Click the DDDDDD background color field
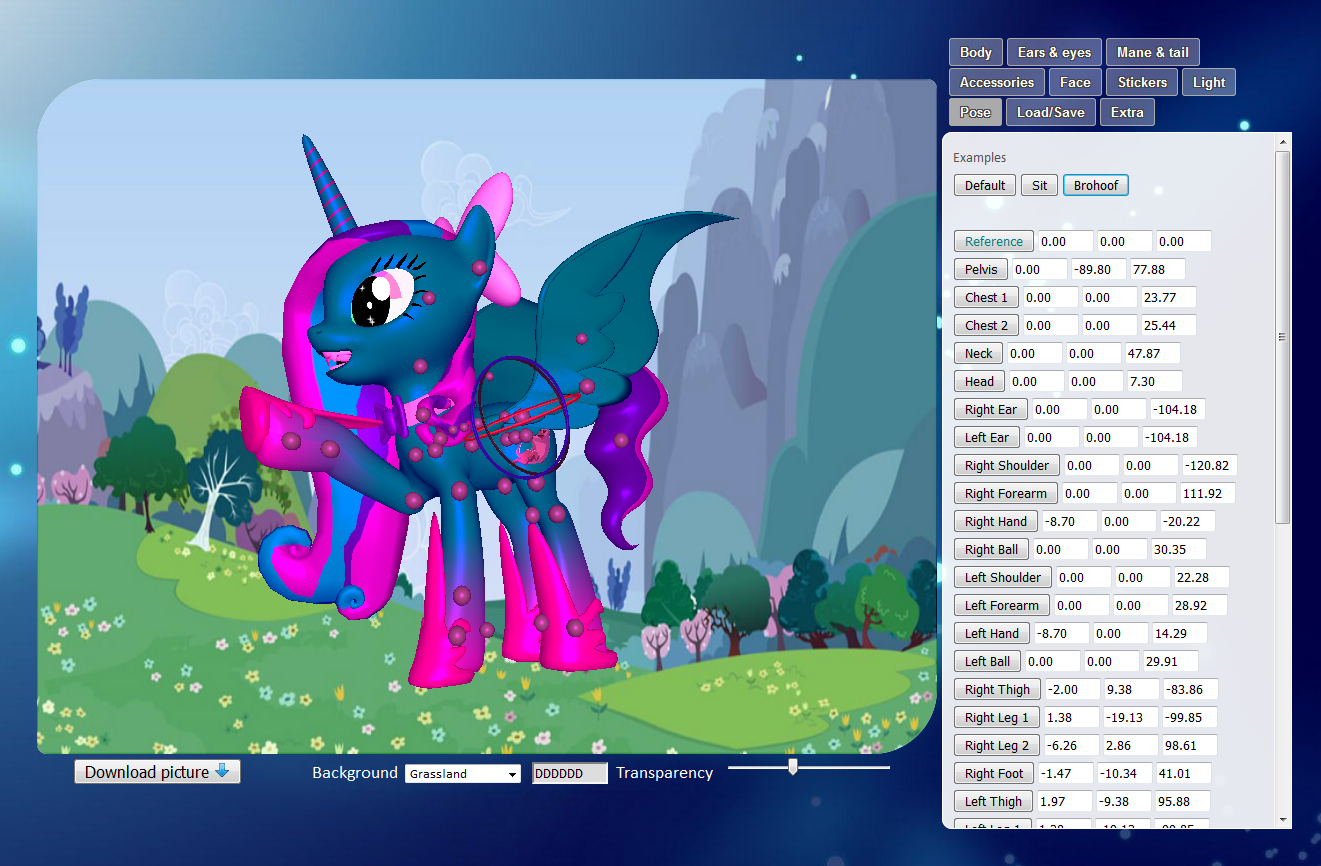The image size is (1321, 866). click(x=569, y=773)
